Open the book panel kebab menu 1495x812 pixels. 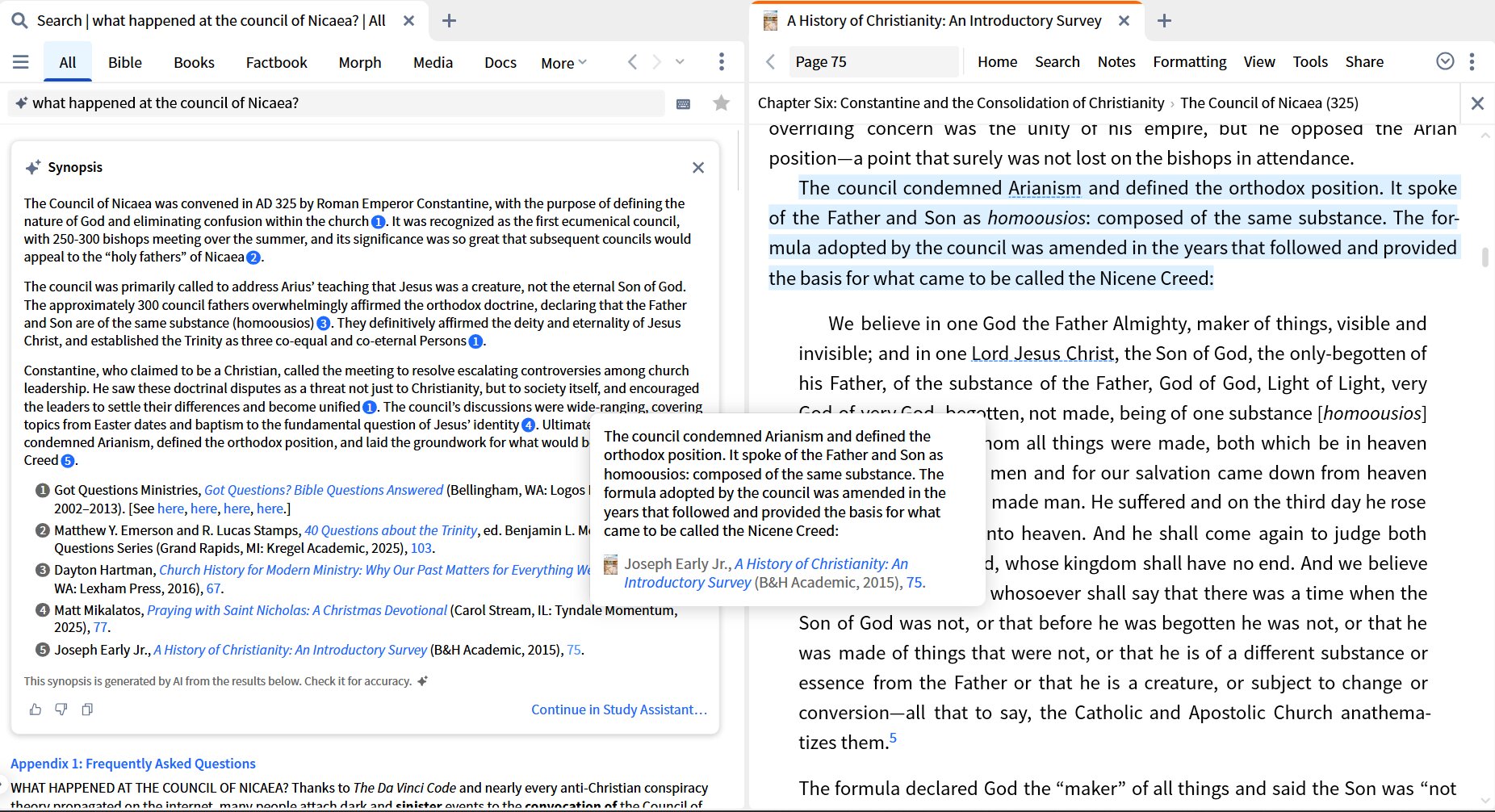point(1472,62)
